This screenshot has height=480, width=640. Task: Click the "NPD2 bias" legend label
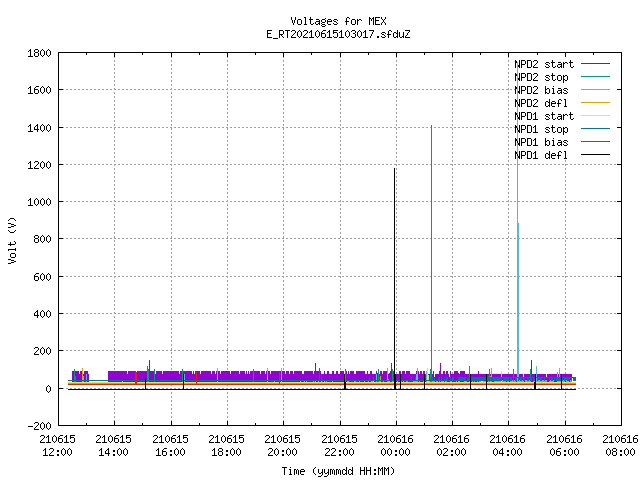click(541, 90)
